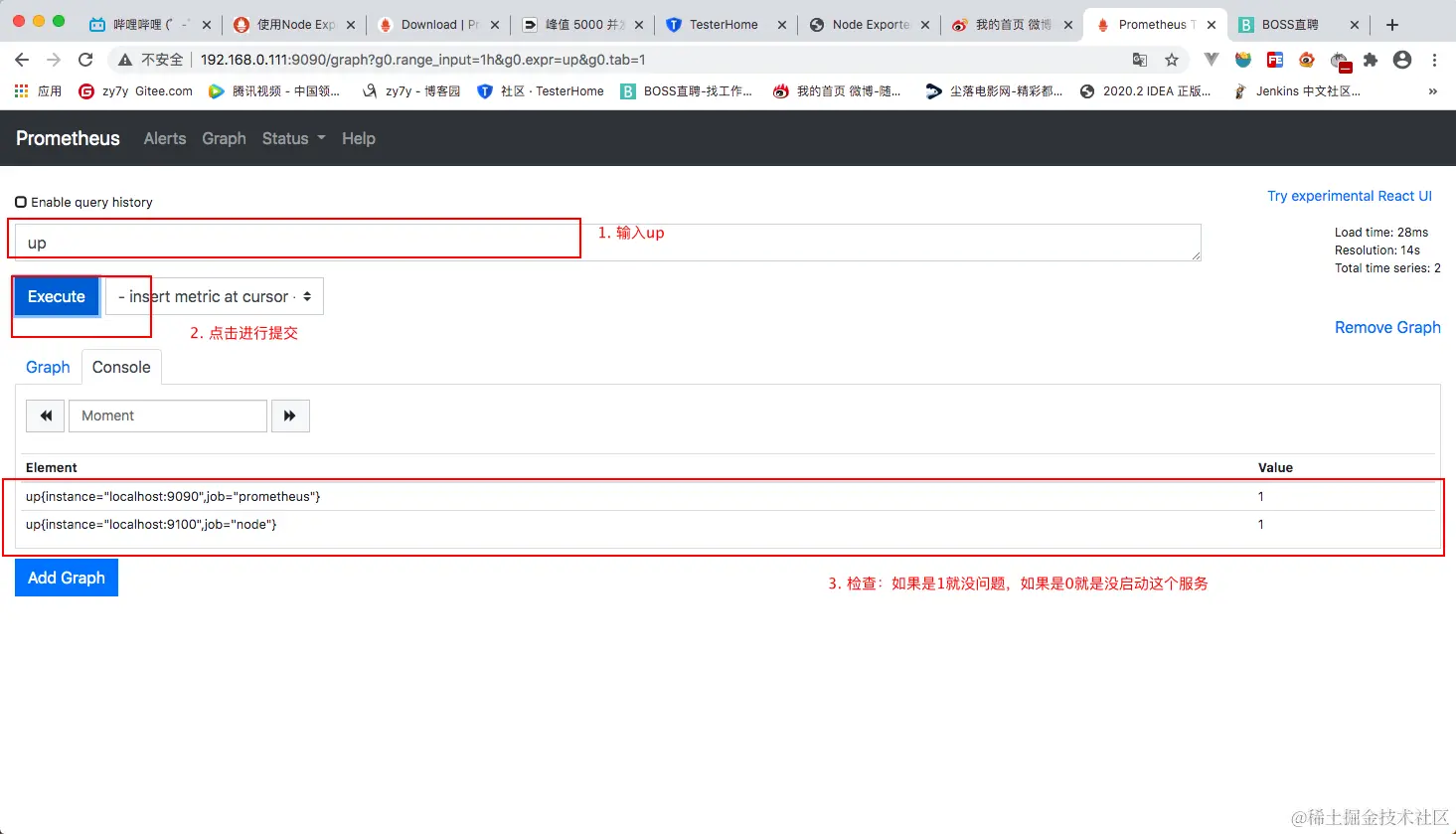Click the Remove Graph link

tap(1387, 327)
